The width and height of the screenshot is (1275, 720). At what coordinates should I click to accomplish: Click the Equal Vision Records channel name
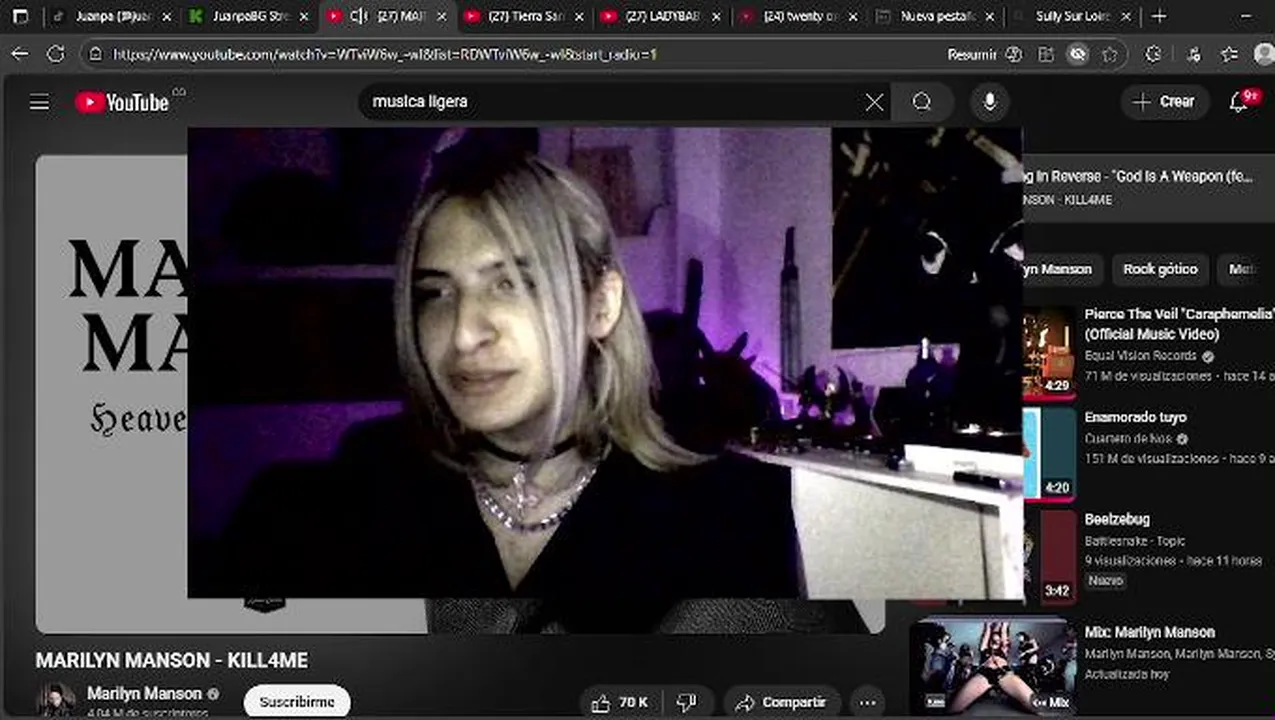(x=1141, y=356)
